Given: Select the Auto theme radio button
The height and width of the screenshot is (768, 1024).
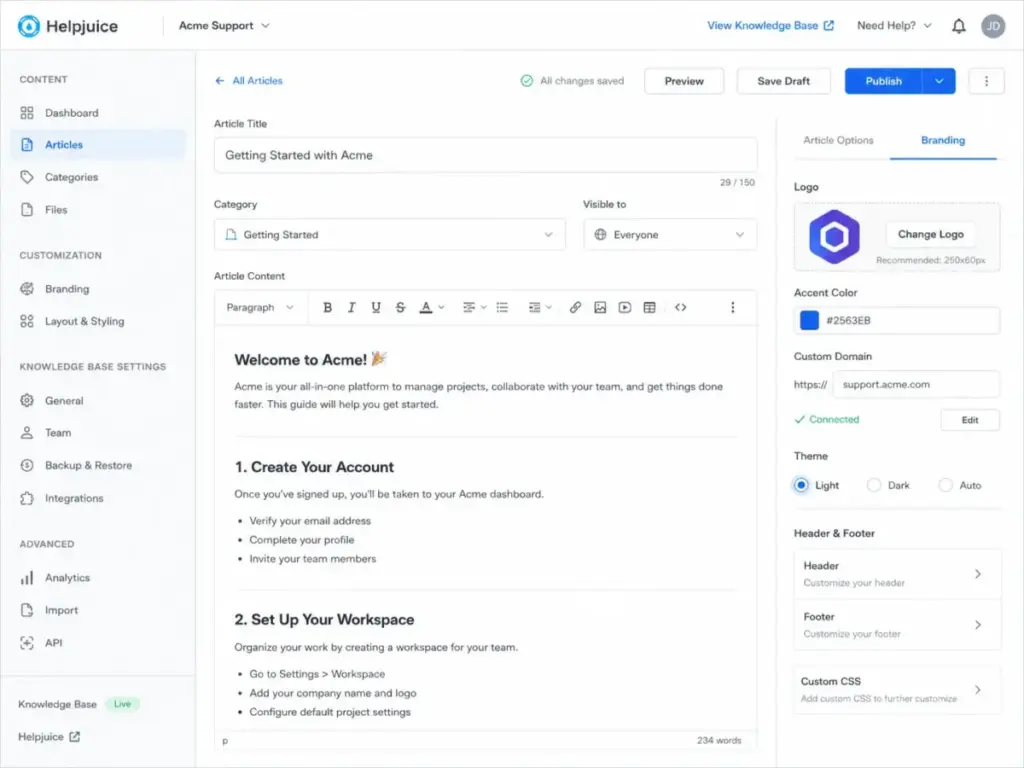Looking at the screenshot, I should tap(945, 485).
